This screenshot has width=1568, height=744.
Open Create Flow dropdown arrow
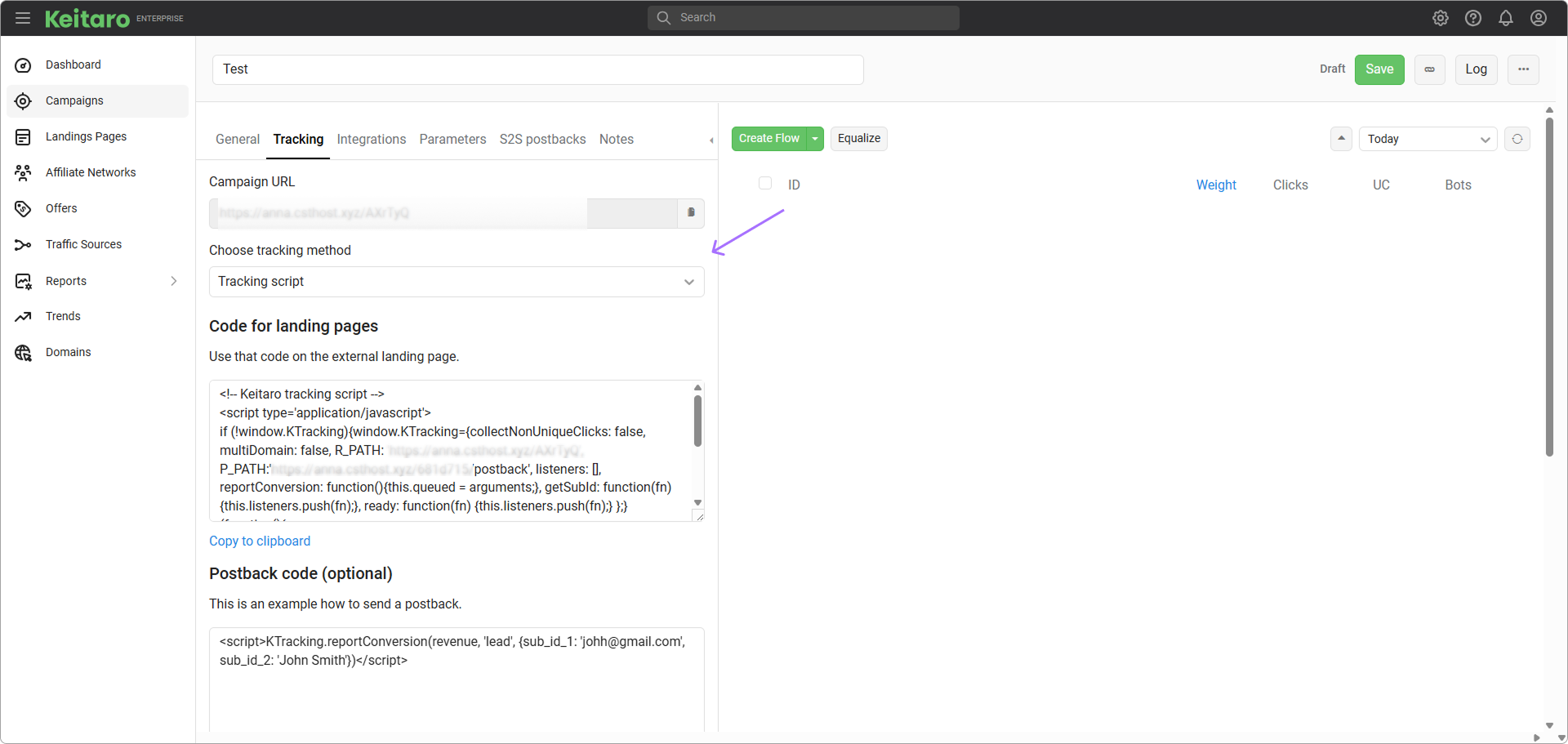815,139
